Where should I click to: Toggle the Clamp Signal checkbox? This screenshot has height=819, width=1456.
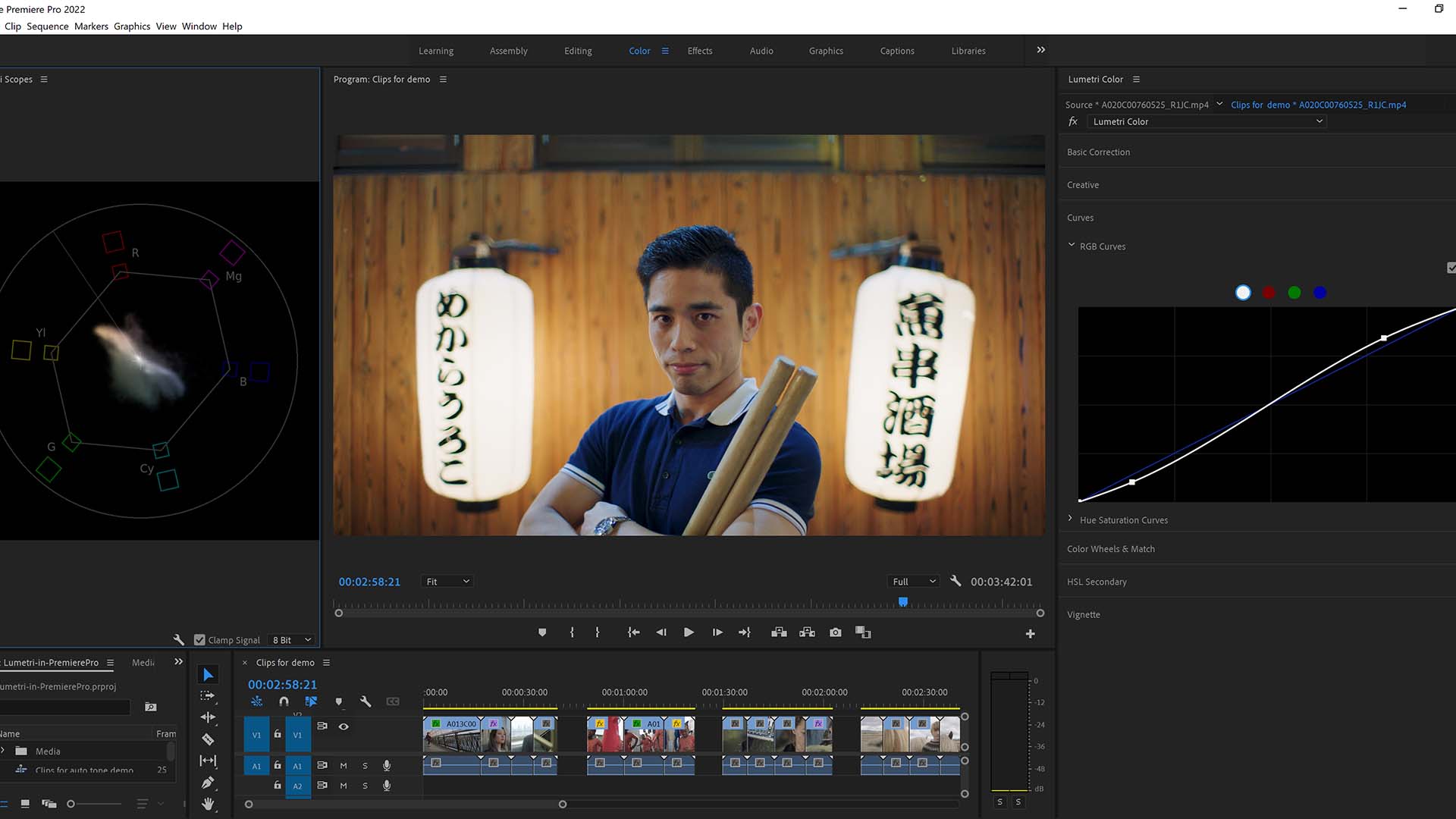pyautogui.click(x=199, y=639)
